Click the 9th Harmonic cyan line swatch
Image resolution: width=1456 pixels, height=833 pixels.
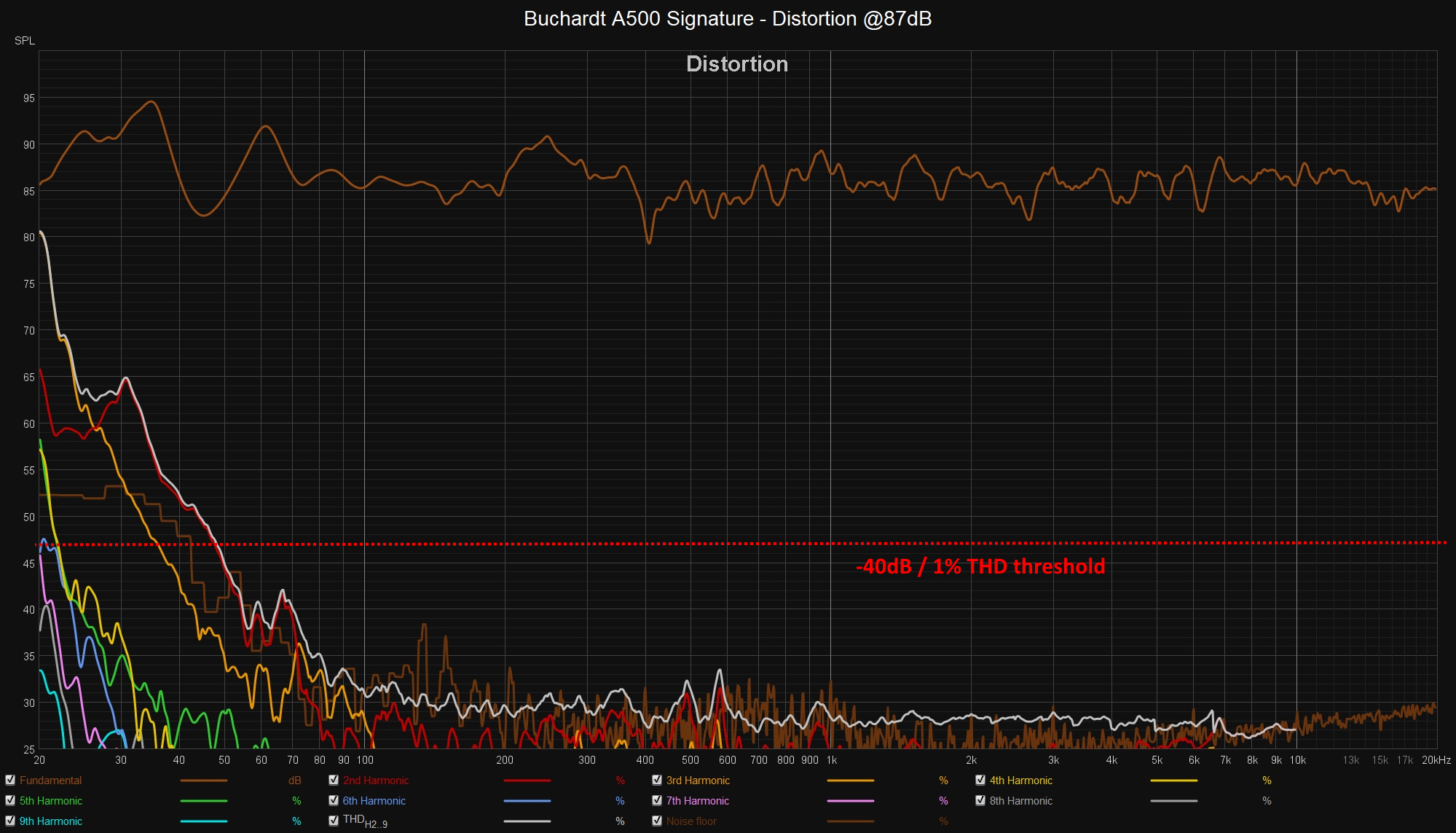click(204, 821)
